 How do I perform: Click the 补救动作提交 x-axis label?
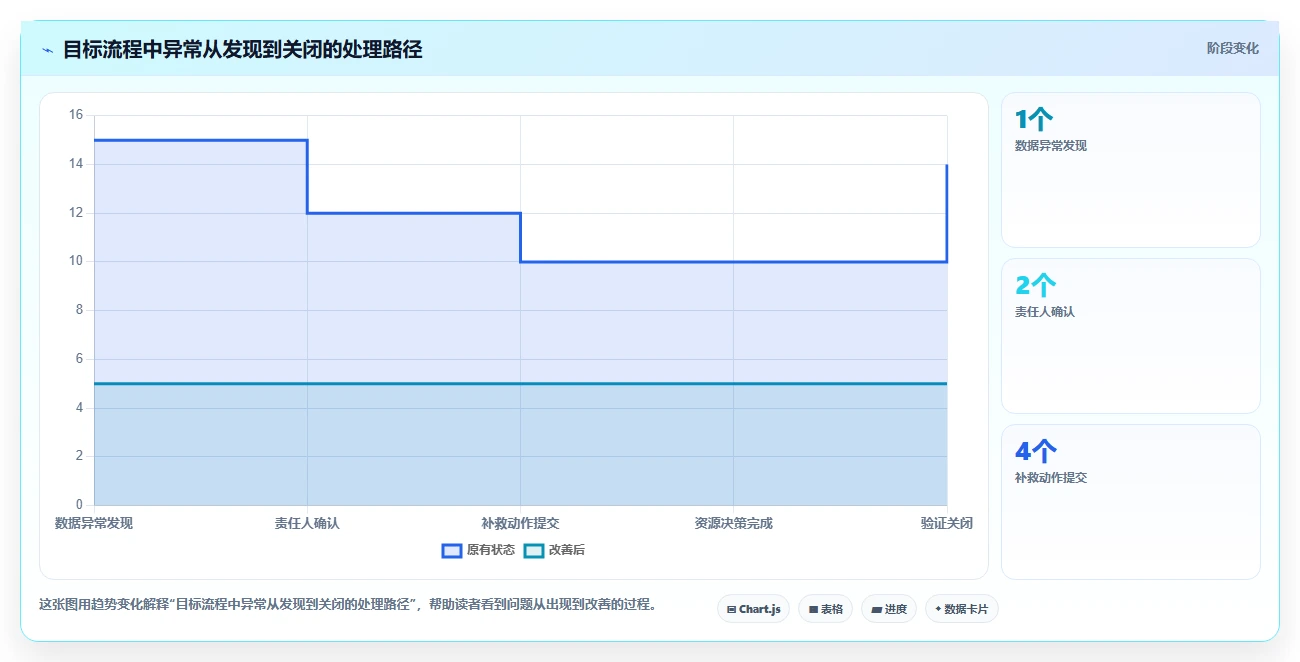pos(520,523)
